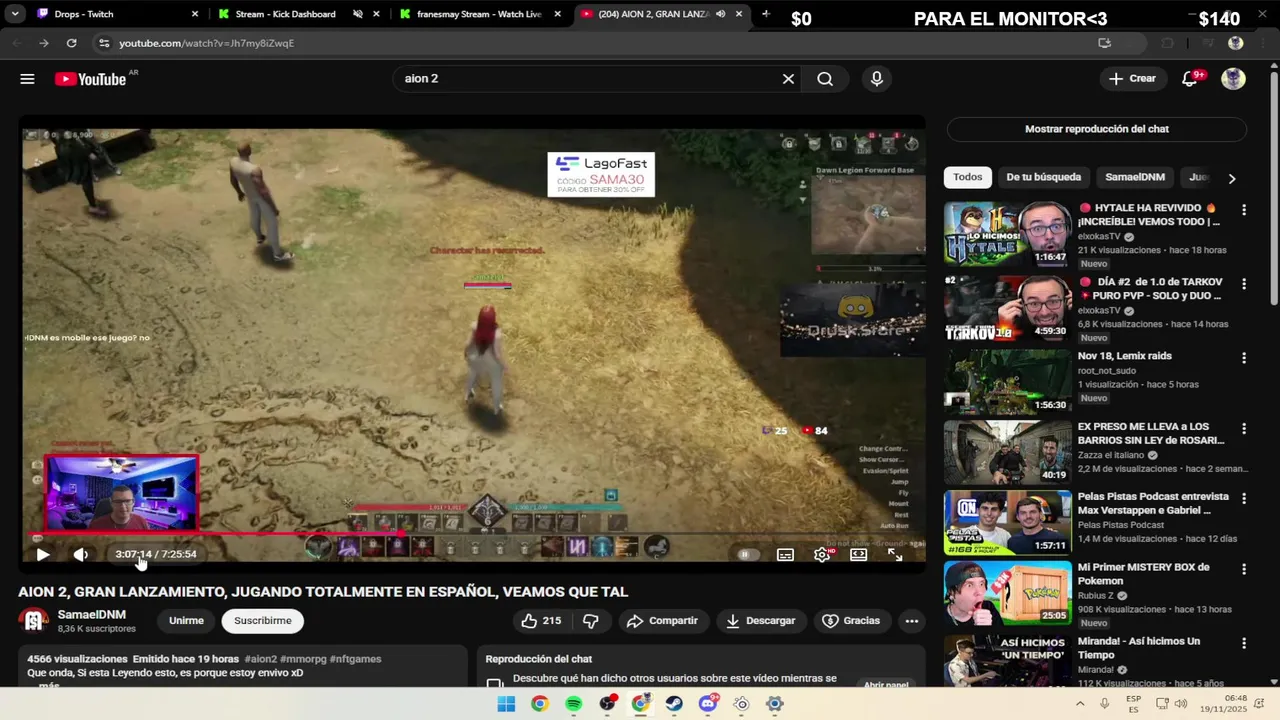Reload the page
The height and width of the screenshot is (720, 1280).
(71, 43)
